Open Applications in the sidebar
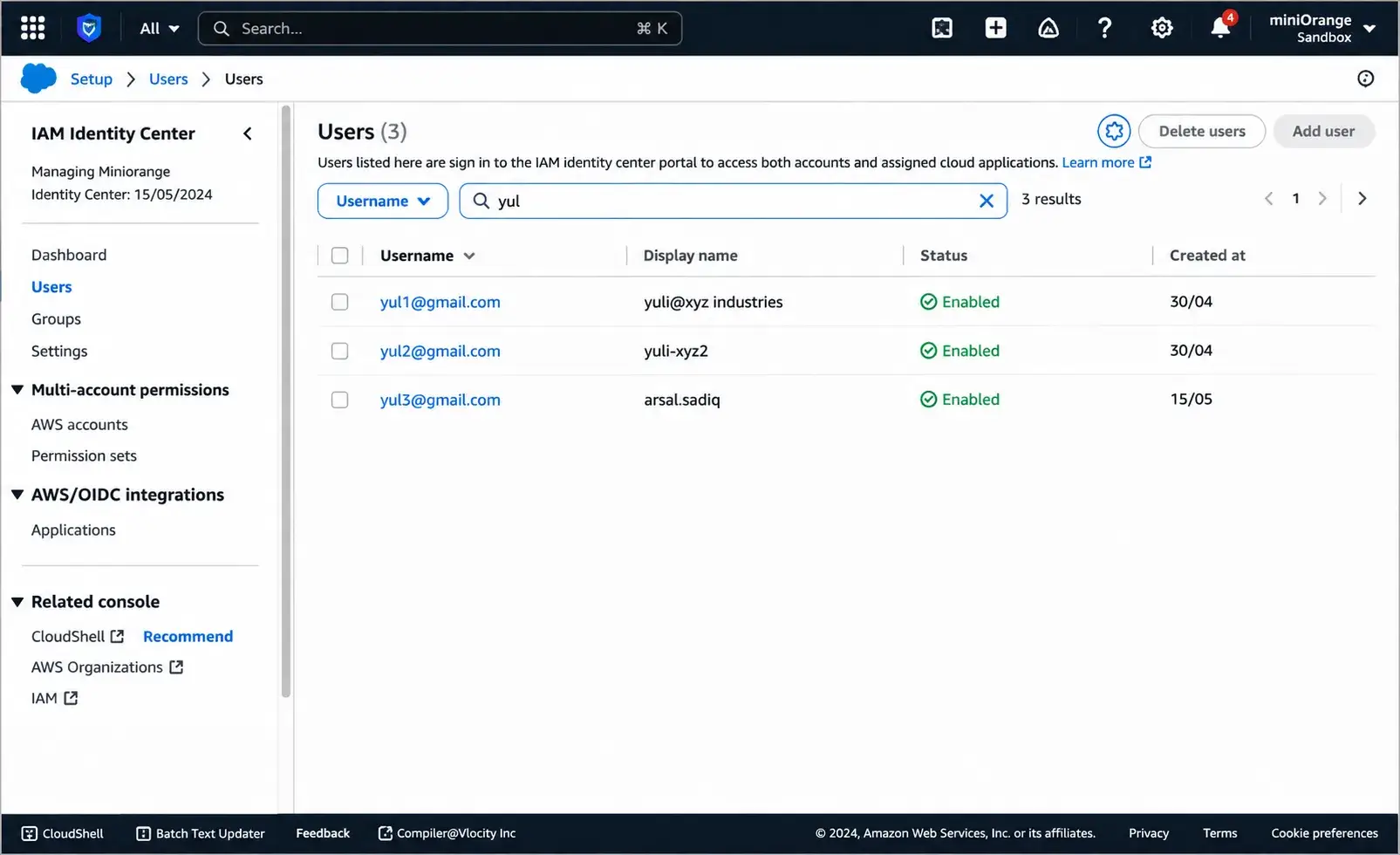The width and height of the screenshot is (1400, 855). (x=73, y=530)
